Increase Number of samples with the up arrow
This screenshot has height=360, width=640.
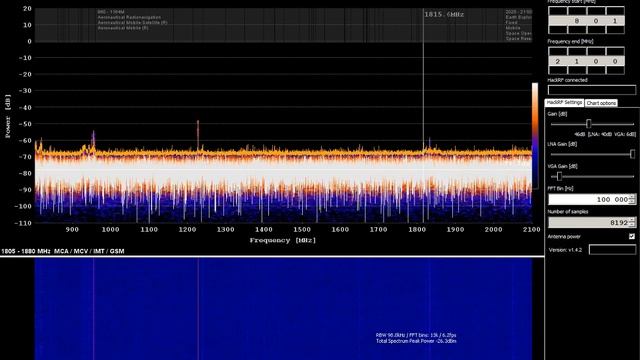click(x=632, y=220)
